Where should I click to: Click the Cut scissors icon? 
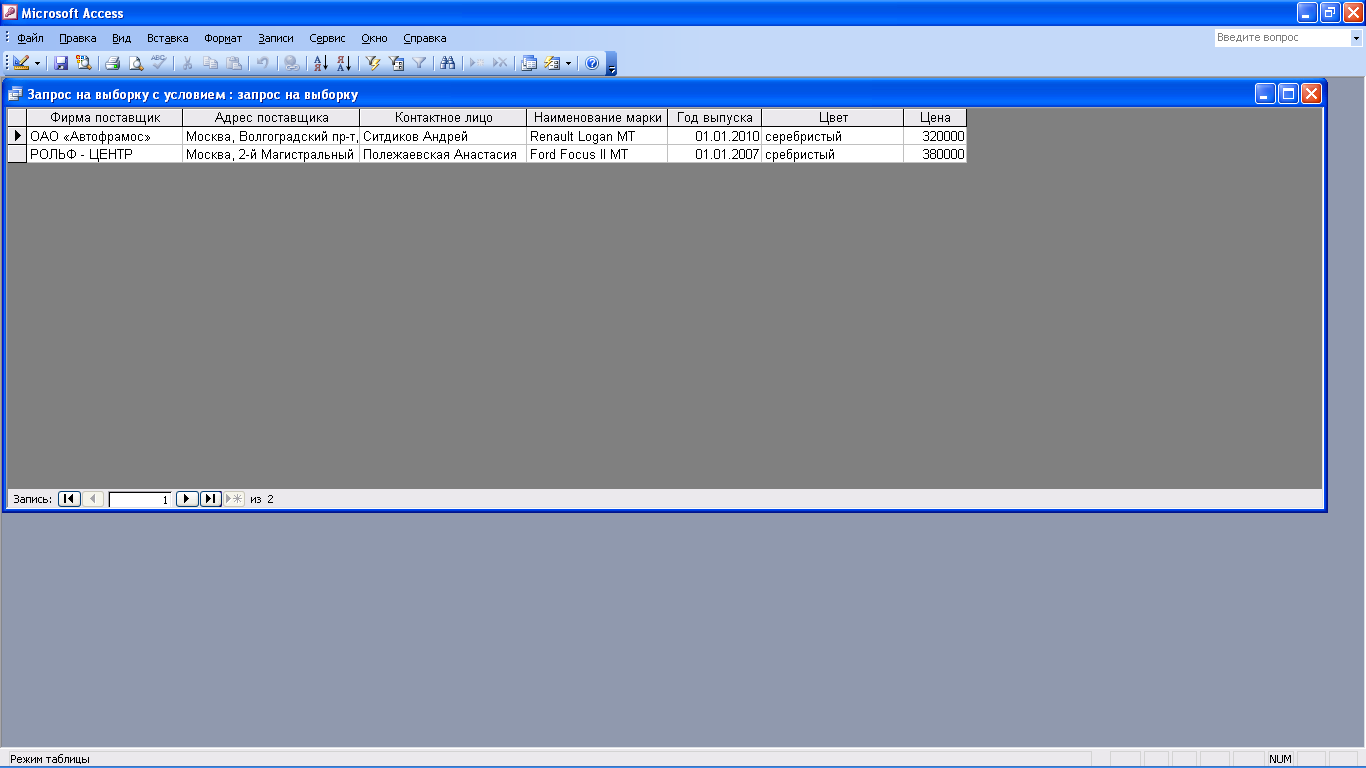187,63
